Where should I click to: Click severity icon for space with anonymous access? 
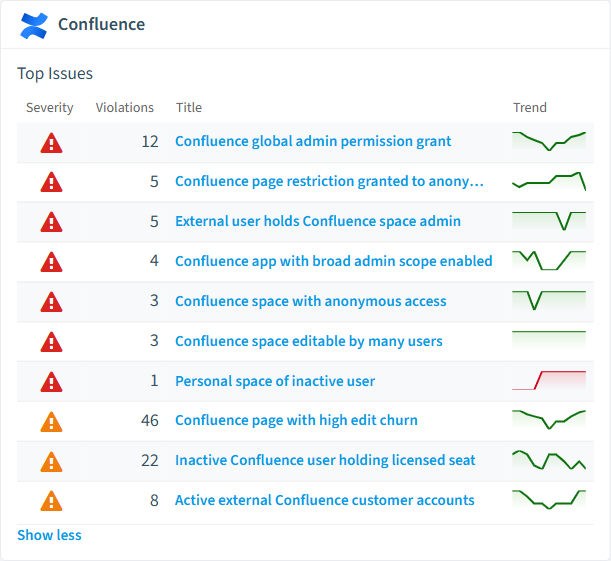coord(51,302)
